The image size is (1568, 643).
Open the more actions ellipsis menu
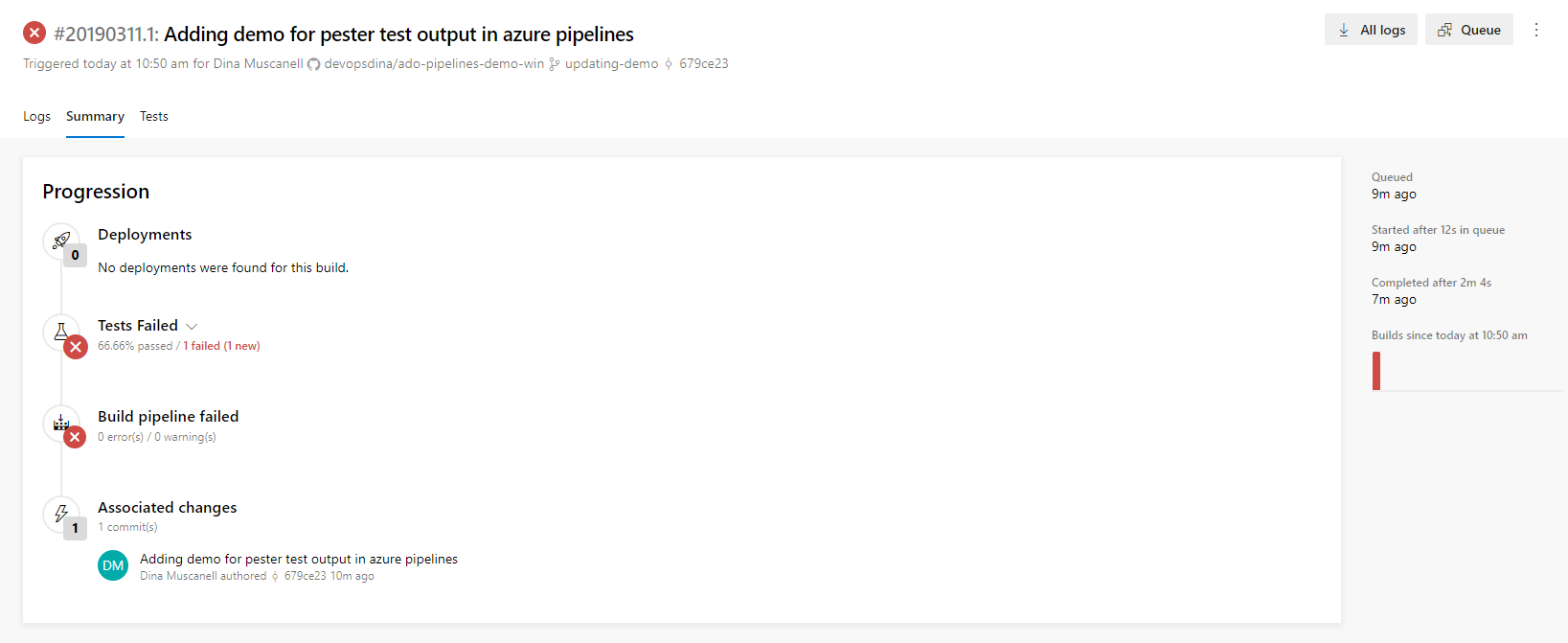pyautogui.click(x=1536, y=30)
